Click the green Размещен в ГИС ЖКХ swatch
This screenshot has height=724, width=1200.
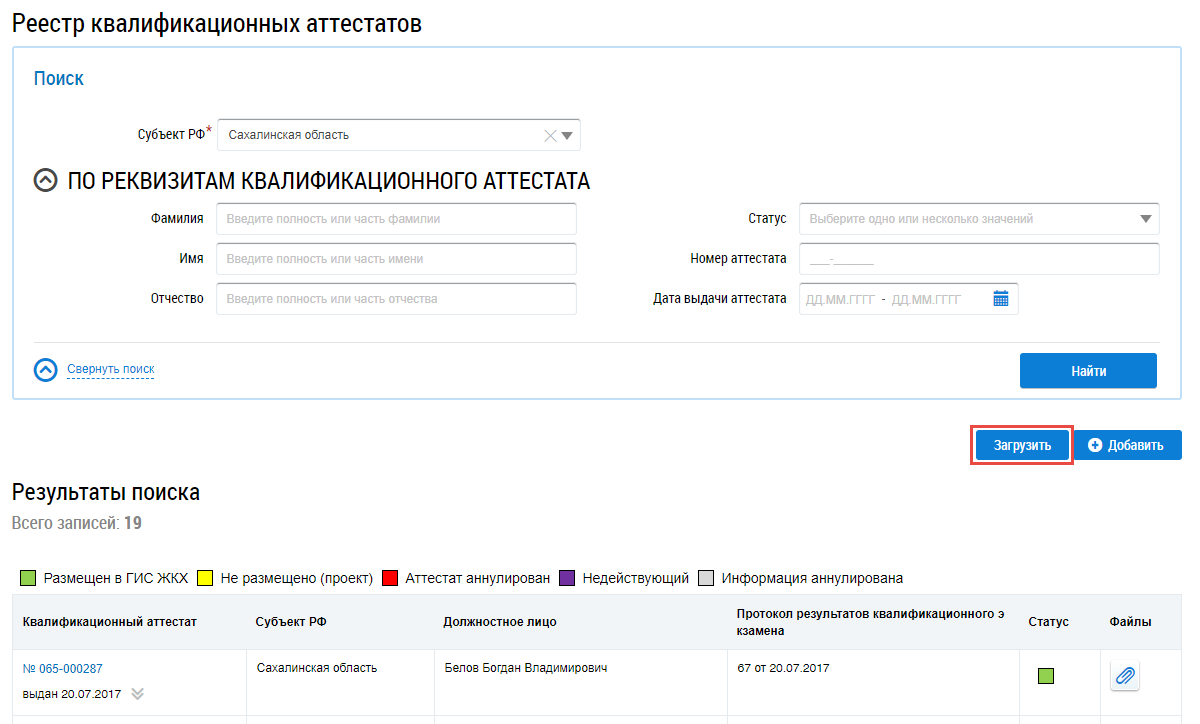coord(28,578)
